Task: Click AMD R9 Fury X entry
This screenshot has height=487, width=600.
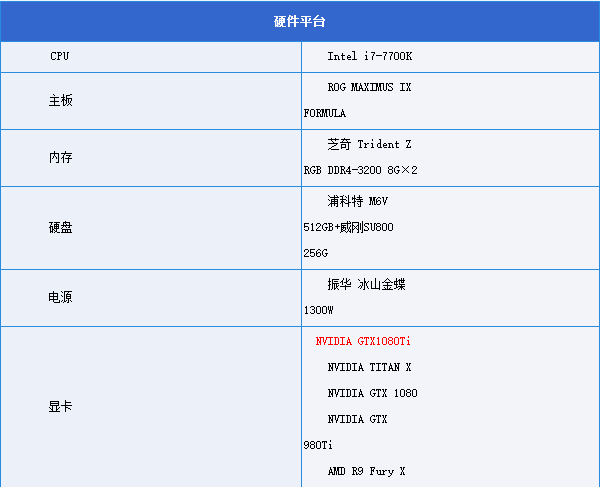Action: (x=366, y=471)
